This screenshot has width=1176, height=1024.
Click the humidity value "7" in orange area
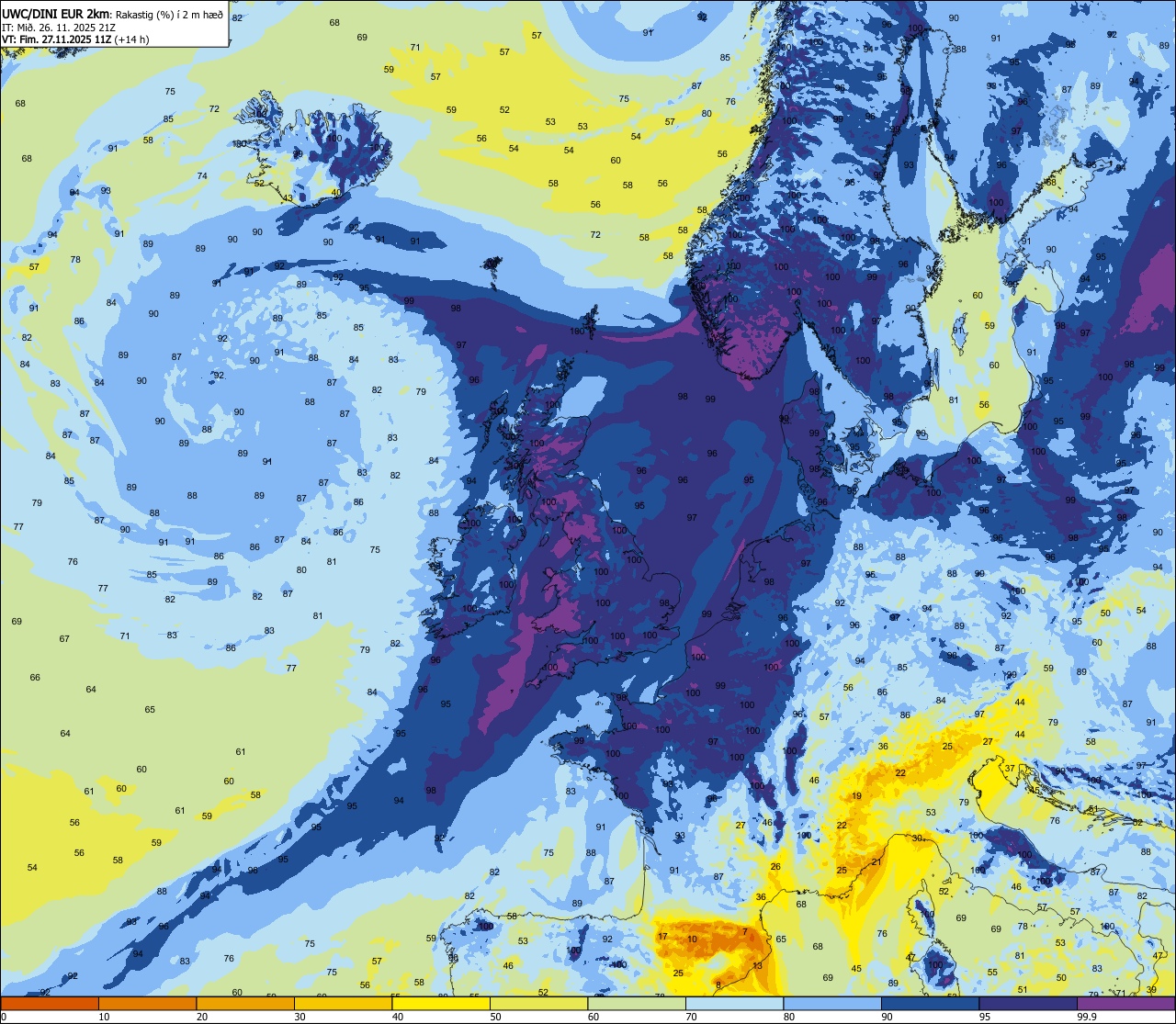744,932
